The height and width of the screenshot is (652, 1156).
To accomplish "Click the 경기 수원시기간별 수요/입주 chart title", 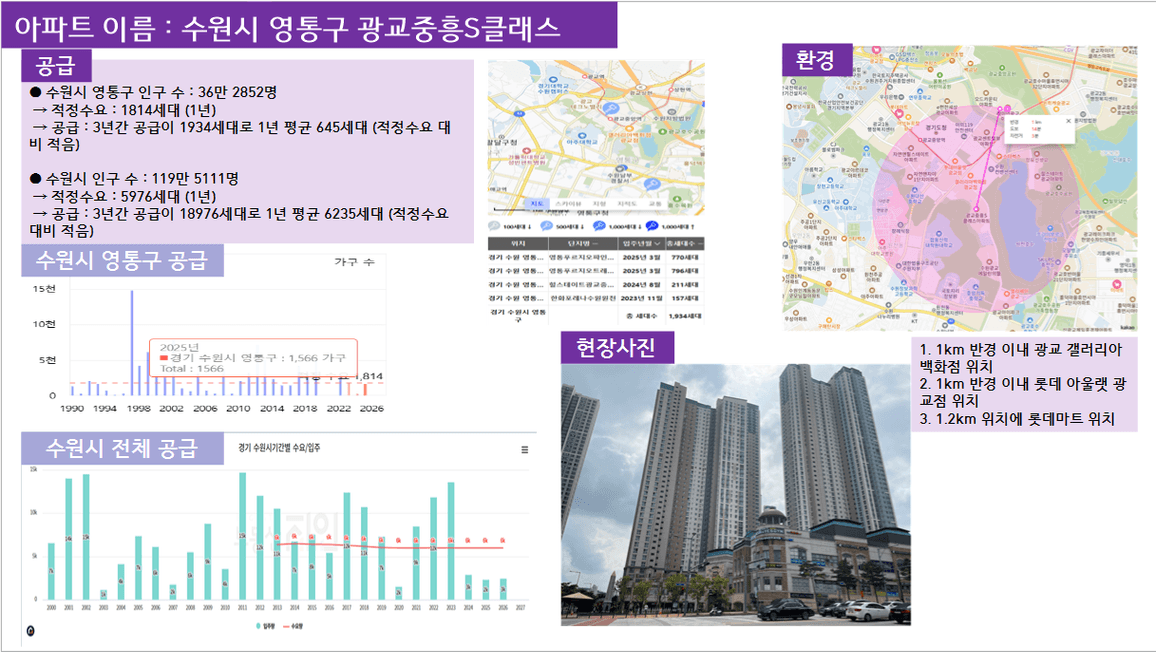I will 279,448.
